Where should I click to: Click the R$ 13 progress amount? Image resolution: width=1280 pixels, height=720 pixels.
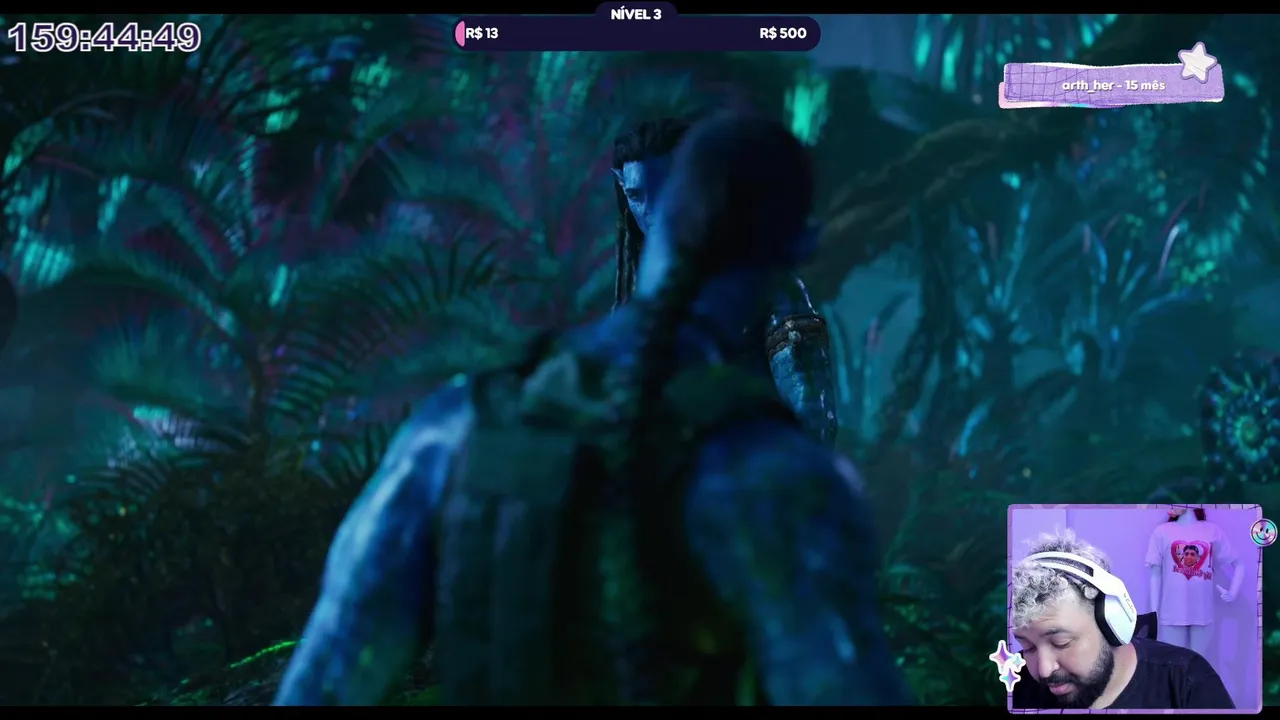[x=482, y=33]
